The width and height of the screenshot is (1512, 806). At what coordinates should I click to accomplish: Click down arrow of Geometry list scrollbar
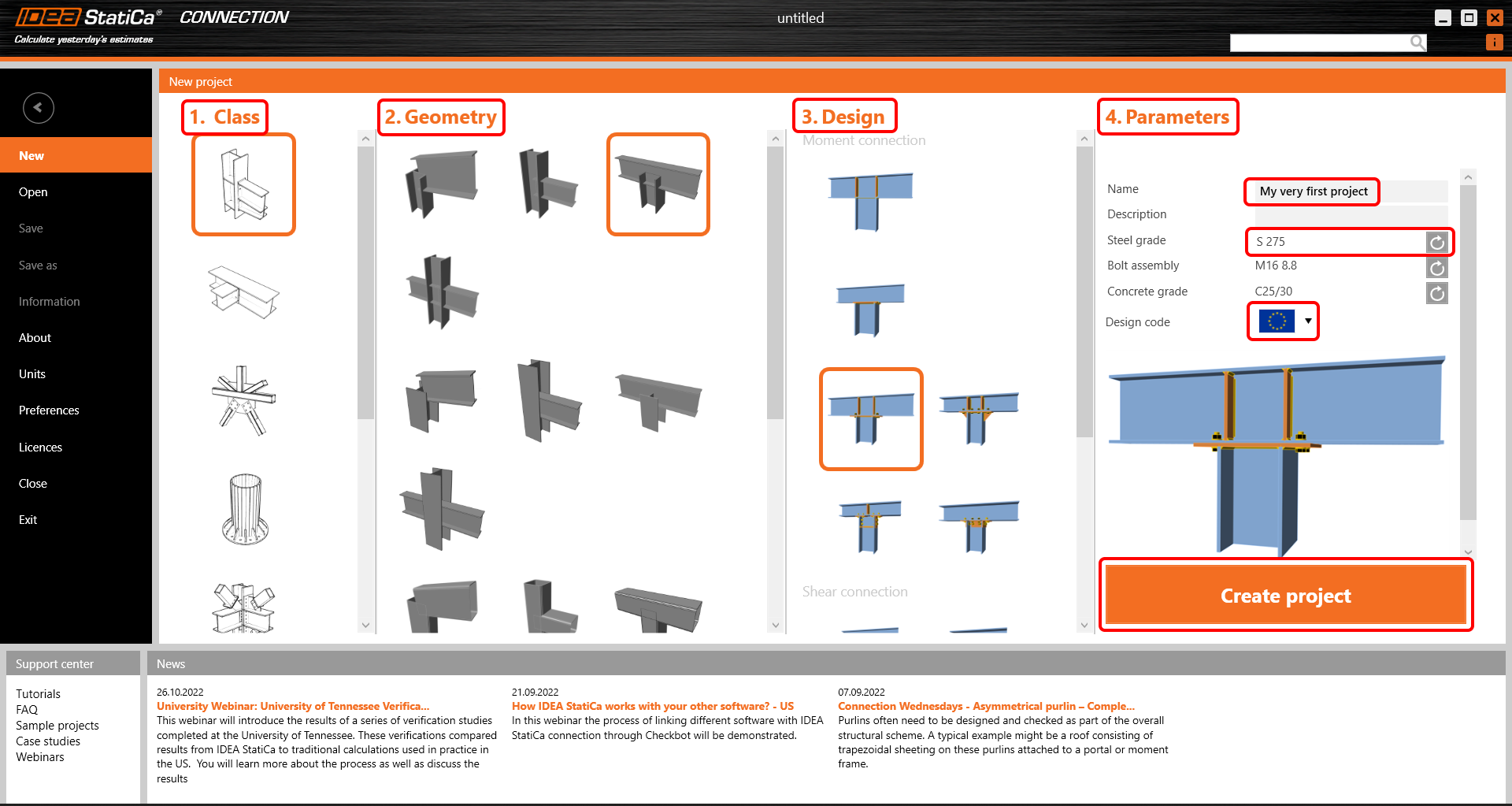click(775, 625)
